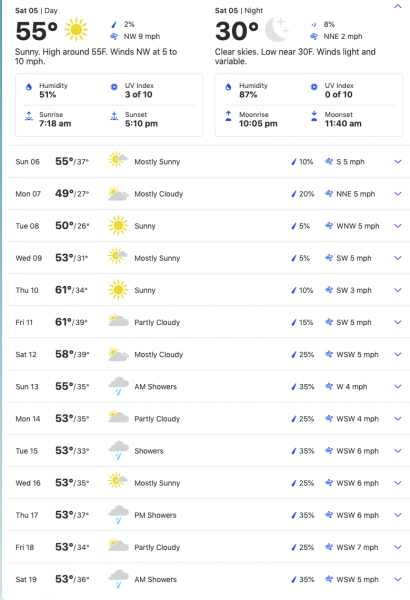
Task: Open the Thu 17 PM Showers row
Action: coord(208,515)
